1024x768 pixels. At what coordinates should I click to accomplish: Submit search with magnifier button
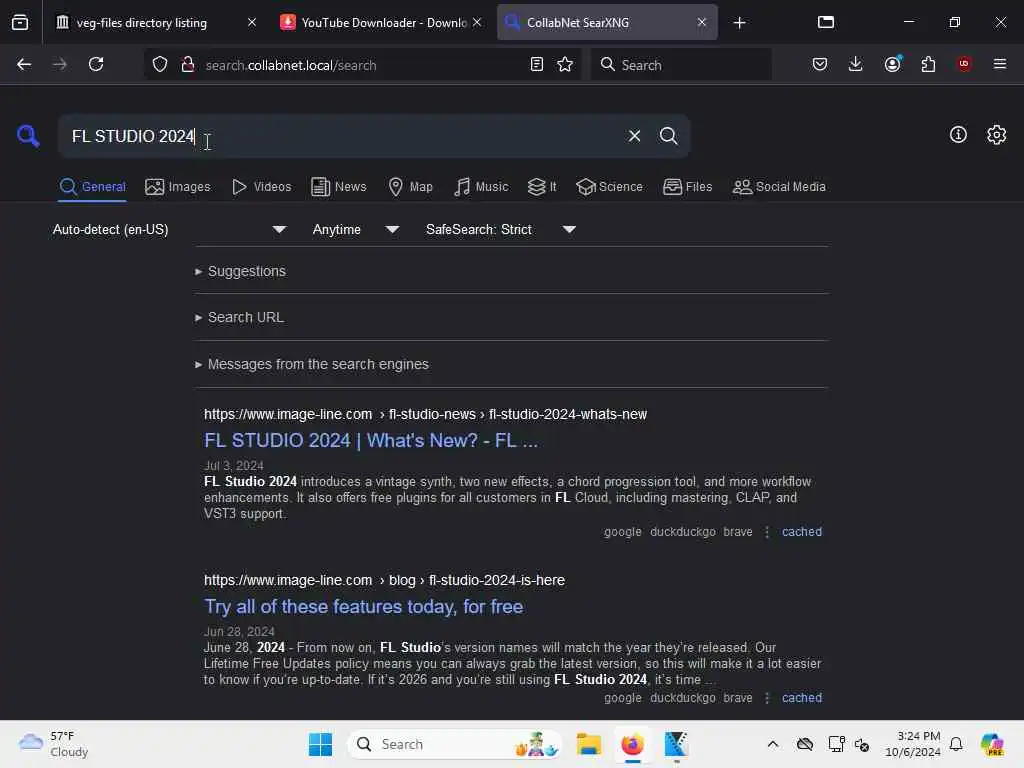click(668, 136)
